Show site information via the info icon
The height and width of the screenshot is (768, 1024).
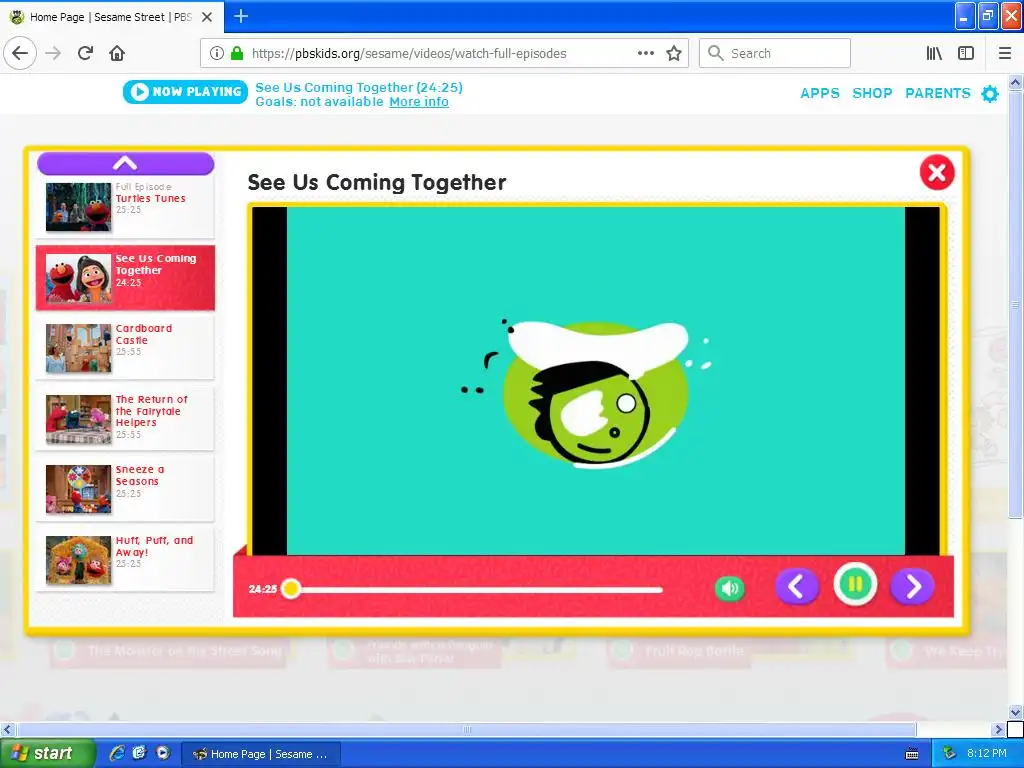pyautogui.click(x=217, y=54)
